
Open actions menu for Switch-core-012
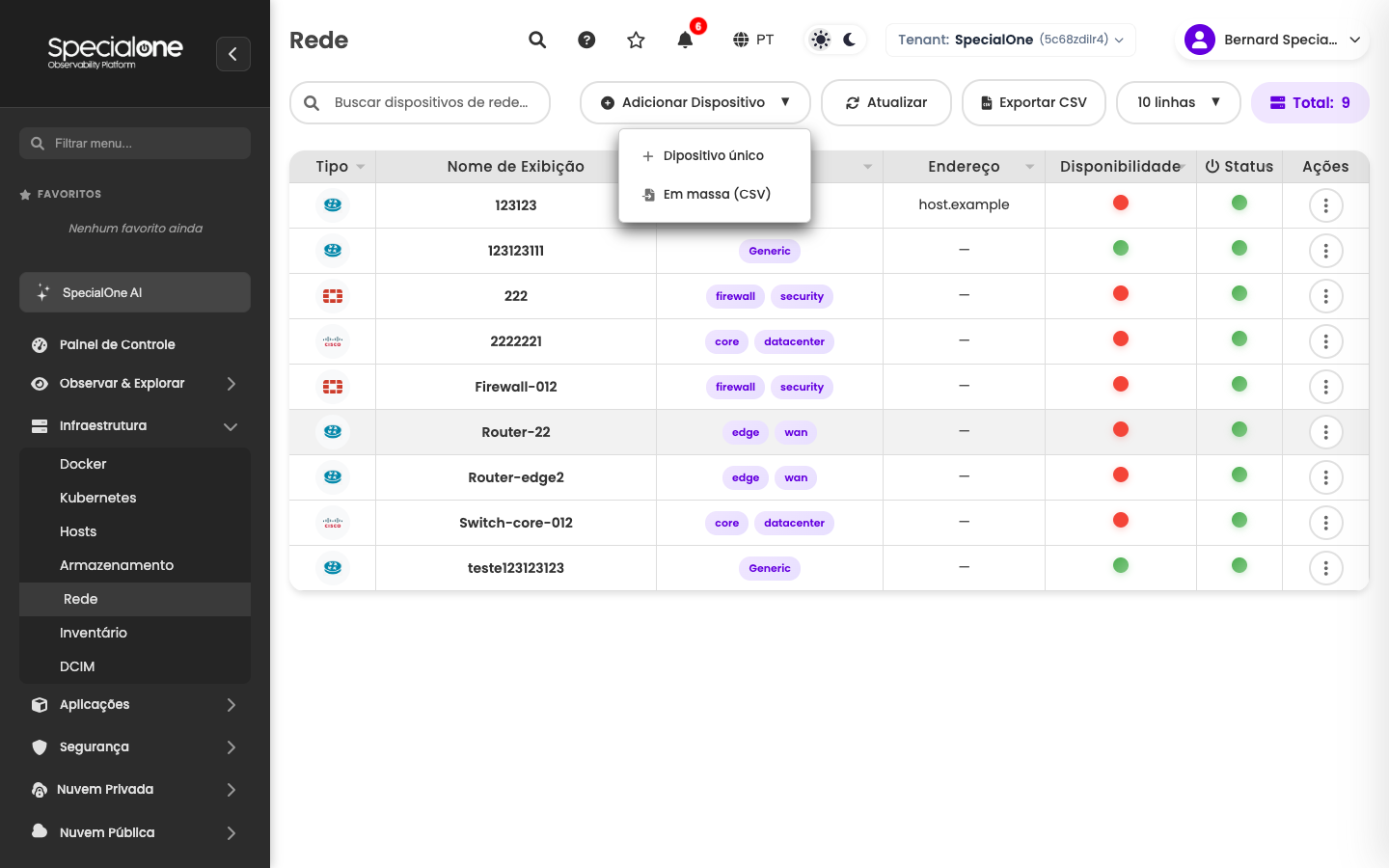point(1326,523)
